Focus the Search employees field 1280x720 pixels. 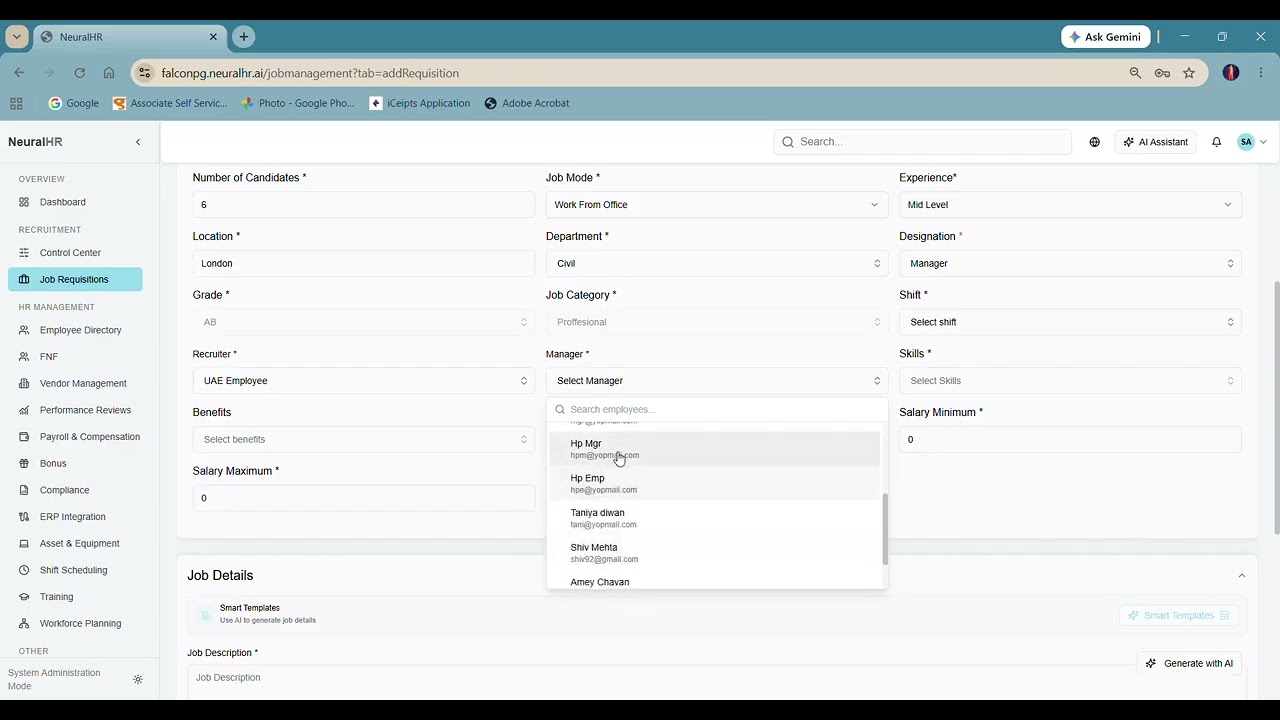pos(717,409)
